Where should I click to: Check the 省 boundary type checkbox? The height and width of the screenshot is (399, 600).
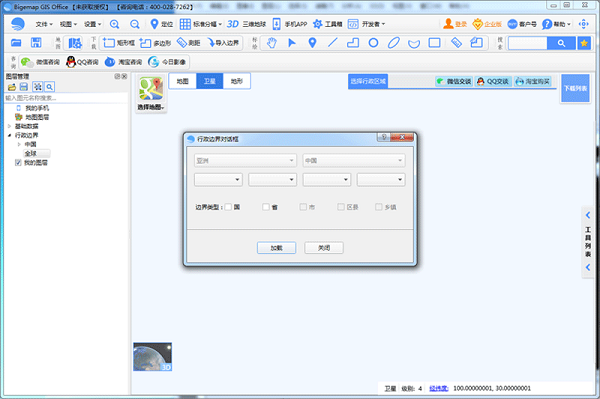(266, 207)
